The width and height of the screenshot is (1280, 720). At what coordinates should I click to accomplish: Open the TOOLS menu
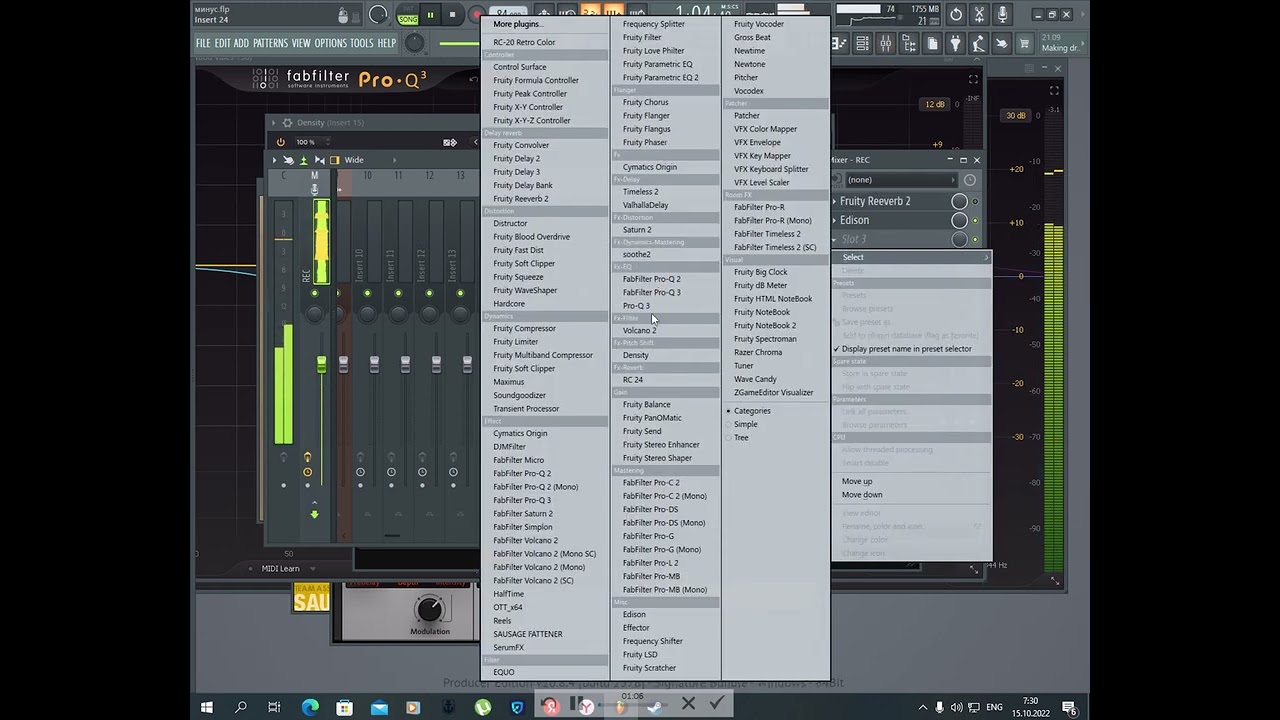(361, 43)
